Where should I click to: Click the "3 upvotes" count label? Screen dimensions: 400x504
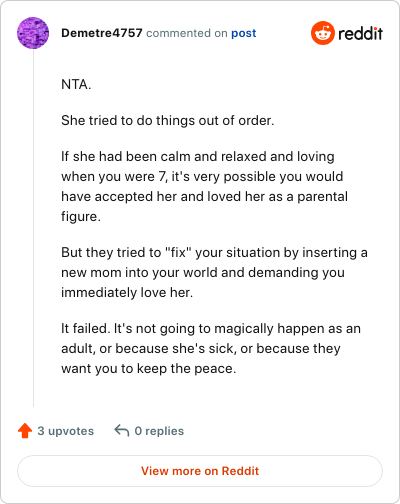pos(66,431)
